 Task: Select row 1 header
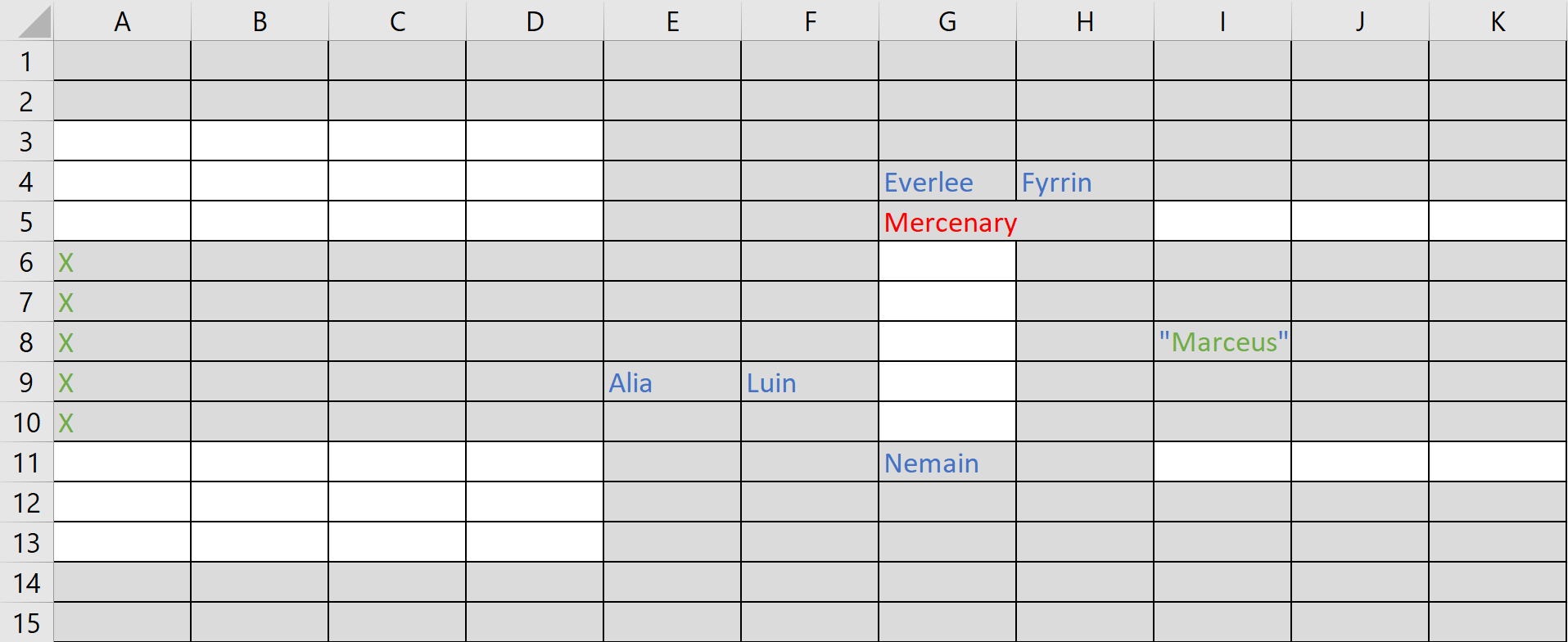click(26, 61)
